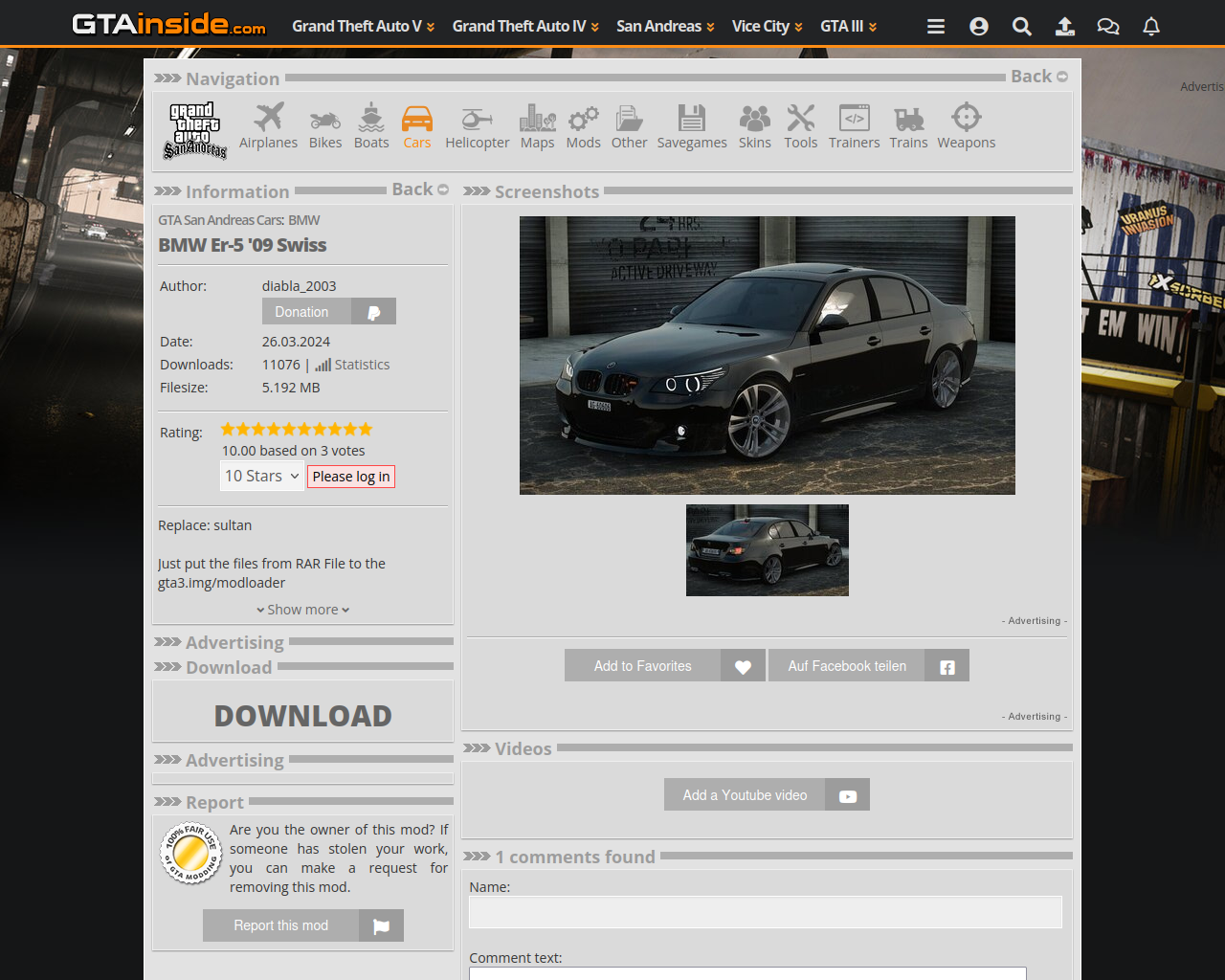Image resolution: width=1225 pixels, height=980 pixels.
Task: Click author name diabla_2003
Action: [299, 286]
